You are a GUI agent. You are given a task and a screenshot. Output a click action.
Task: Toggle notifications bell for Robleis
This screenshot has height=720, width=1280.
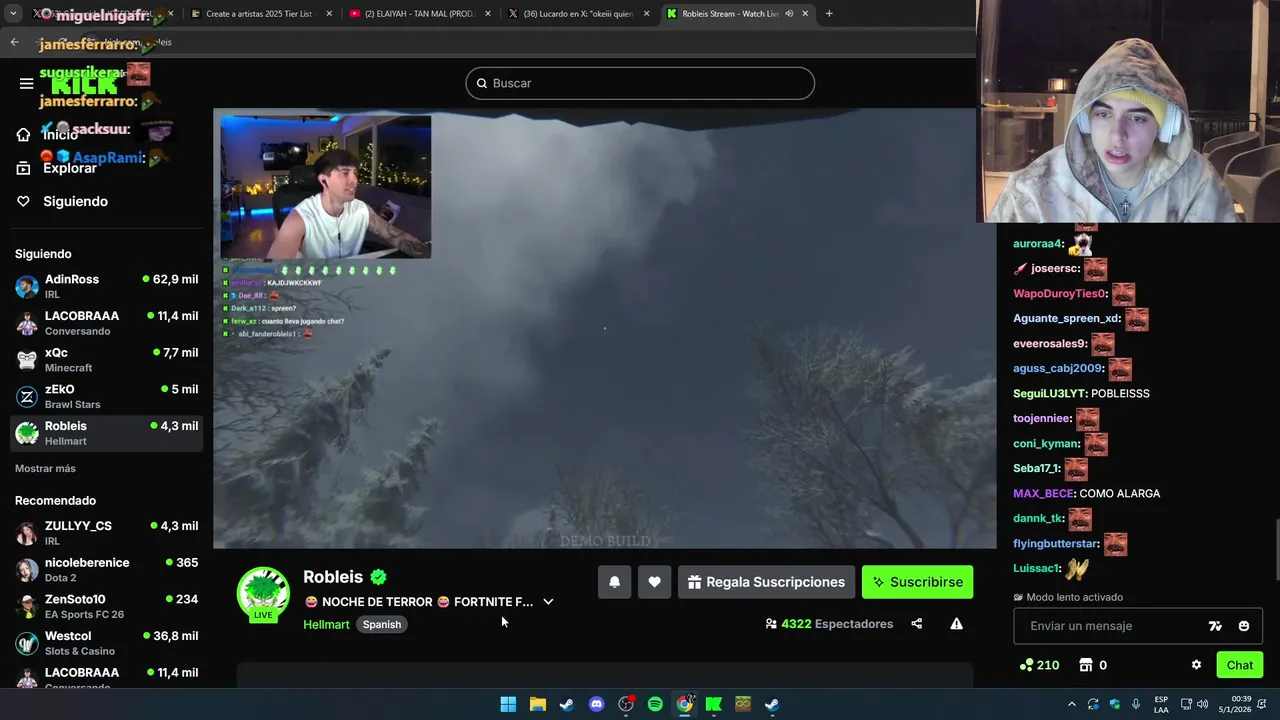point(615,582)
